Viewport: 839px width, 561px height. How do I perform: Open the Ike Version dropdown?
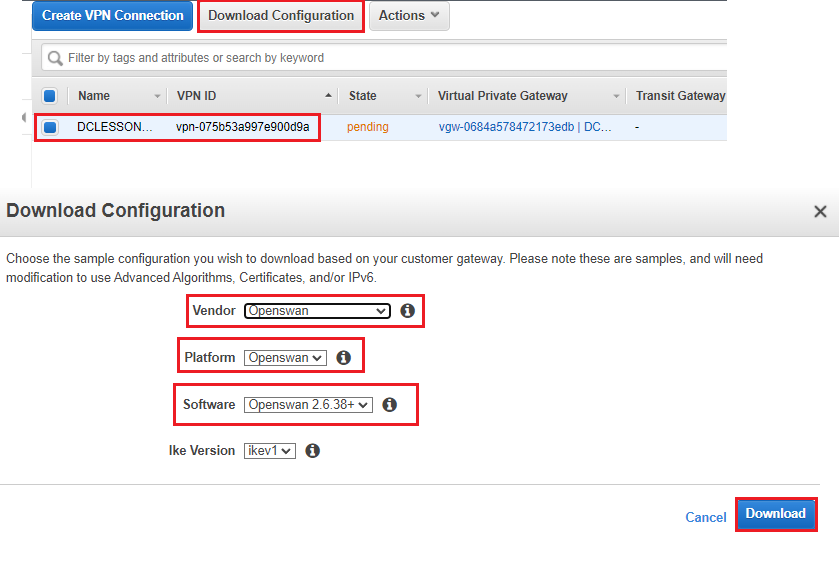click(x=270, y=451)
